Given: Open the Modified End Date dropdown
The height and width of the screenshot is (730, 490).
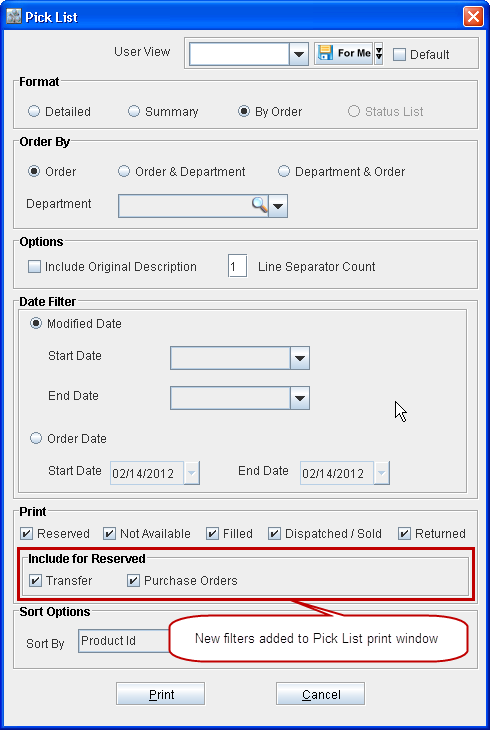Looking at the screenshot, I should [299, 398].
